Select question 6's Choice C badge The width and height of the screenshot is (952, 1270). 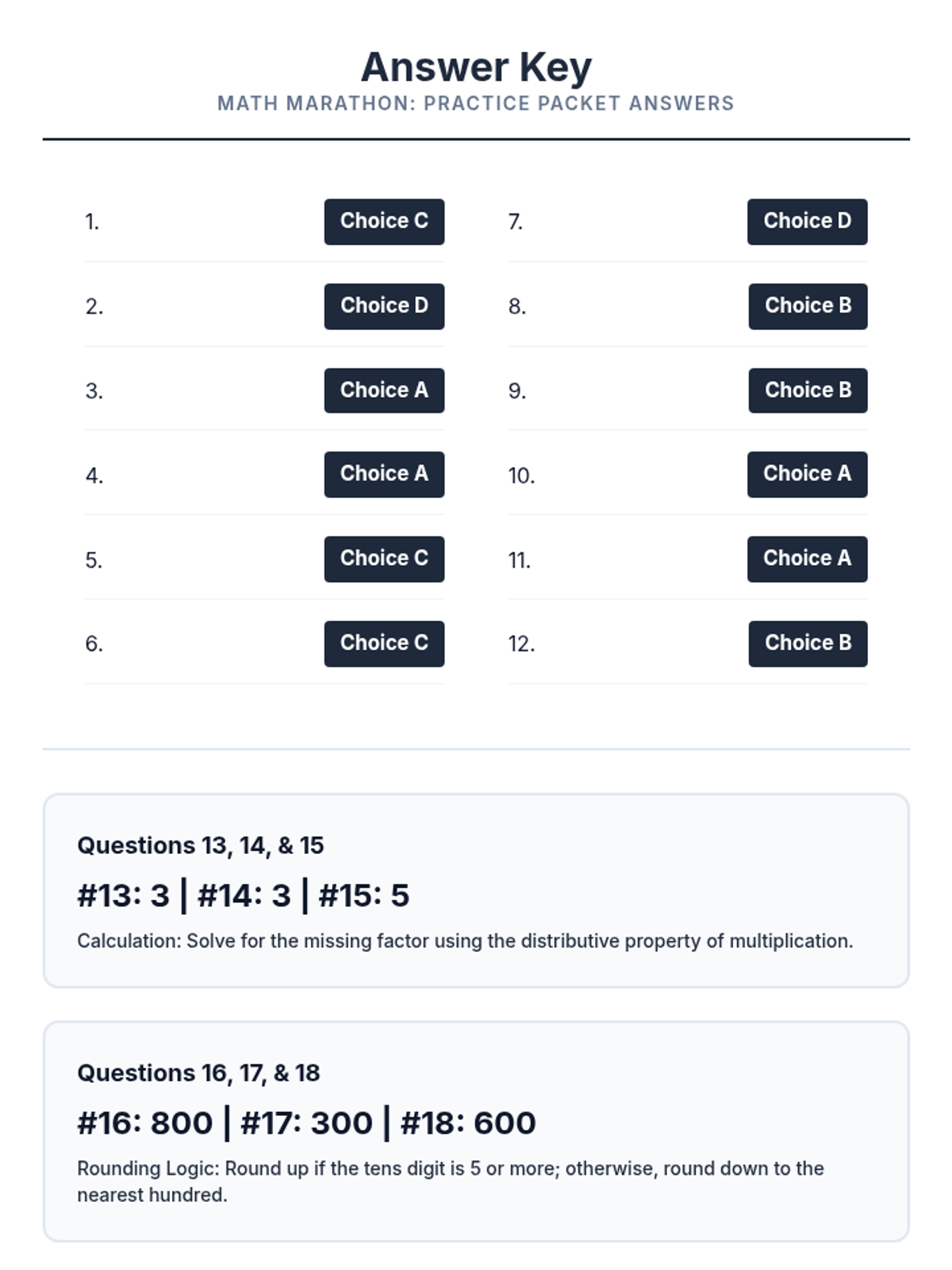pos(384,643)
